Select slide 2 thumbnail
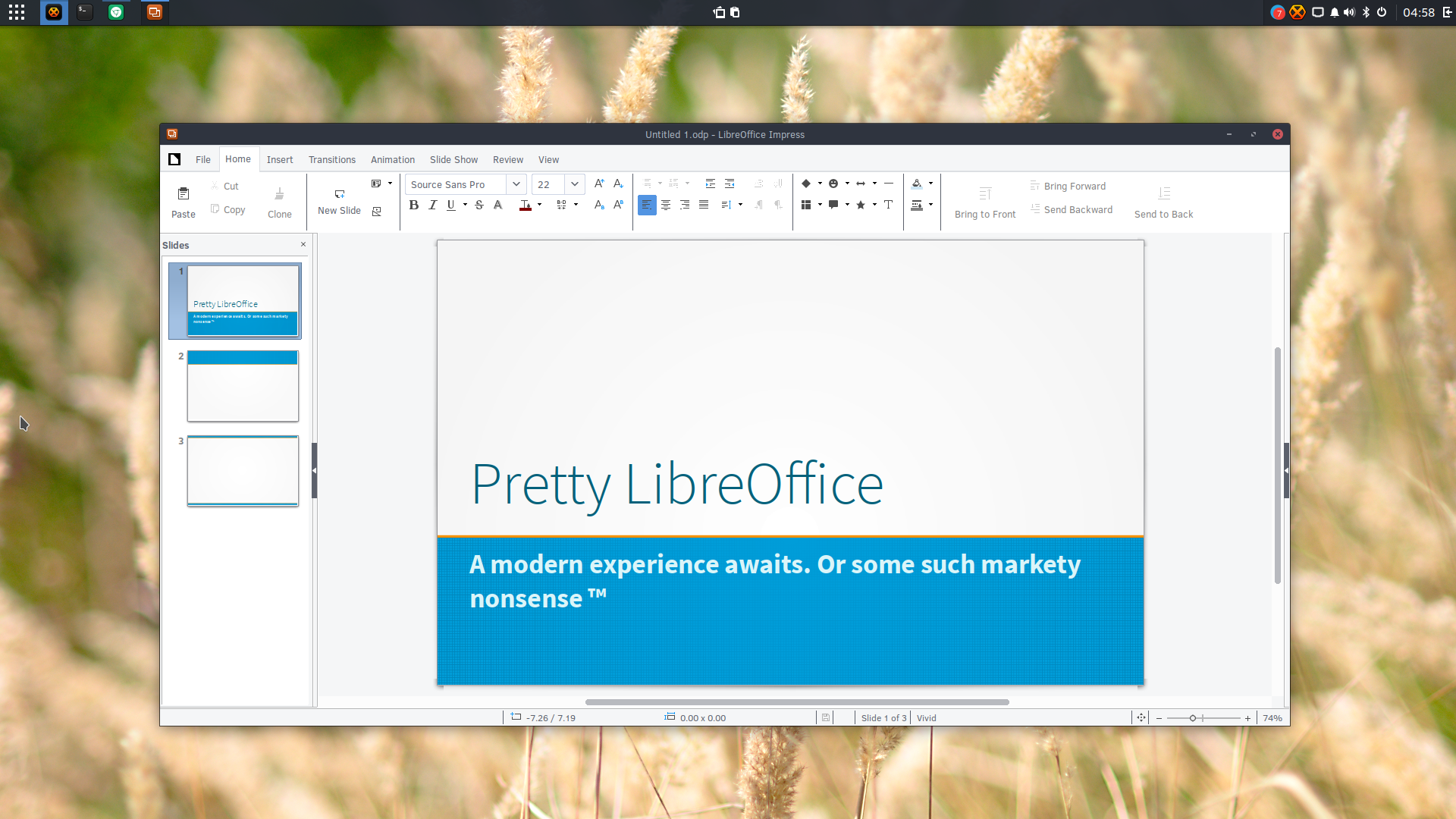The width and height of the screenshot is (1456, 819). pos(243,386)
